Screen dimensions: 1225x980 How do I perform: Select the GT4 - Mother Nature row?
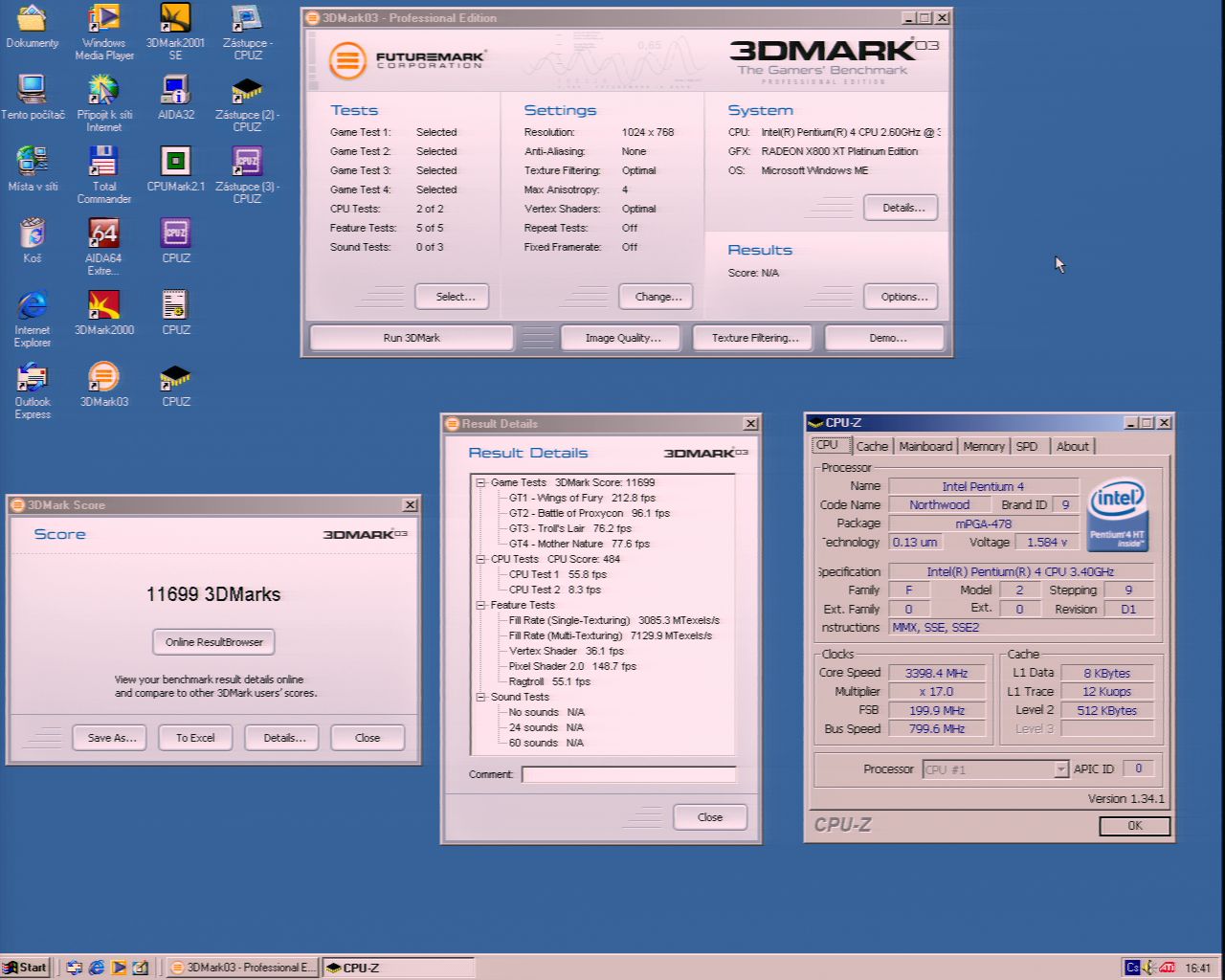pyautogui.click(x=579, y=544)
